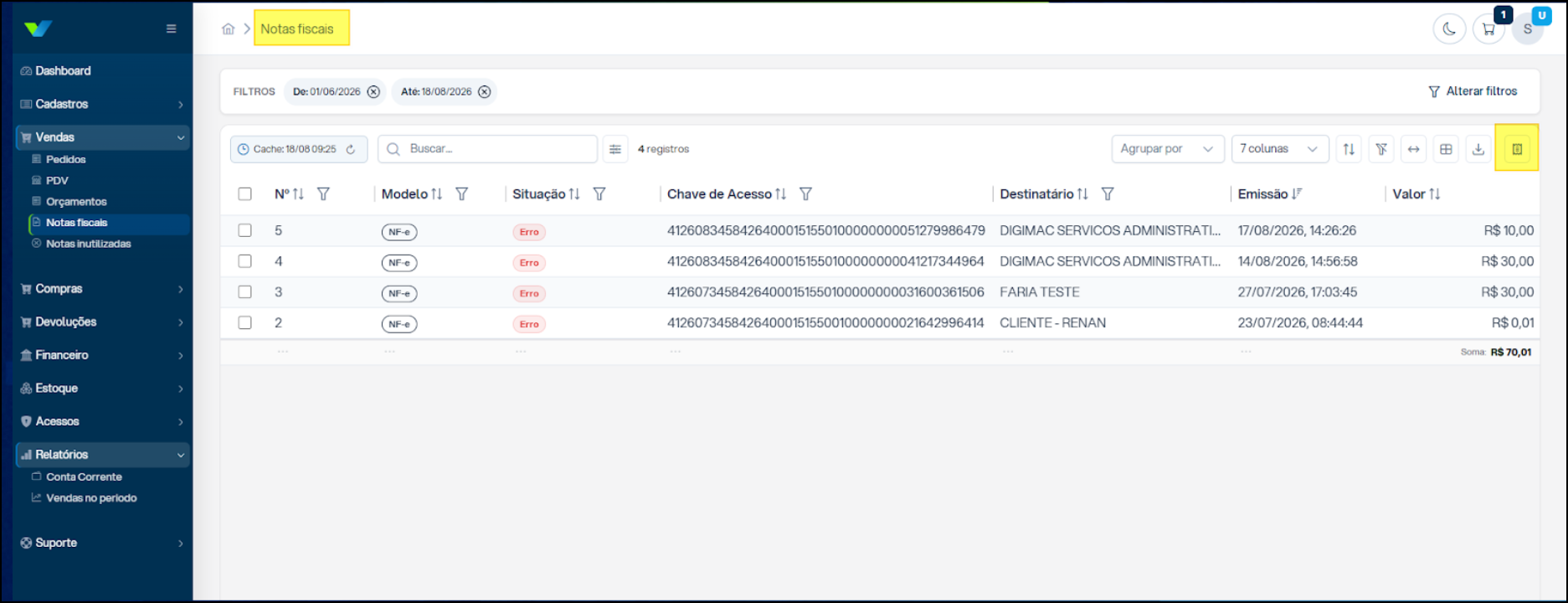Click the download export icon

[1478, 149]
